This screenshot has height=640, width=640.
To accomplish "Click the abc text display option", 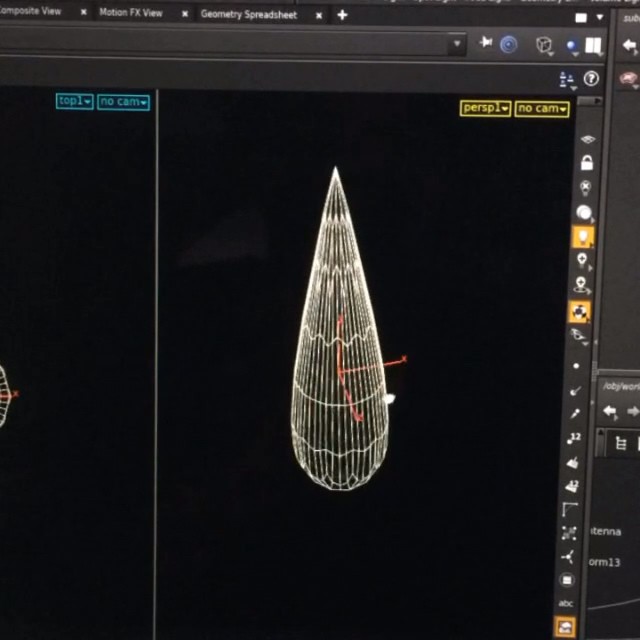I will click(x=566, y=603).
